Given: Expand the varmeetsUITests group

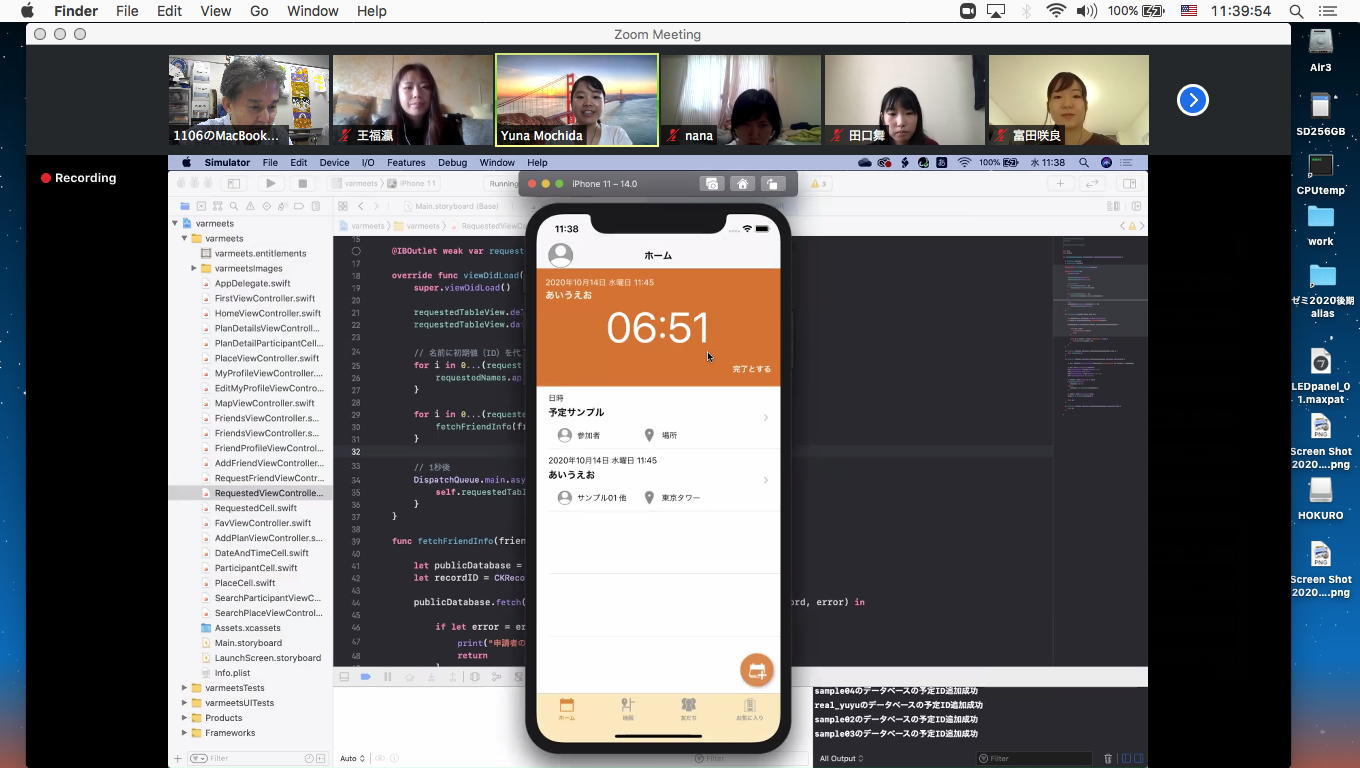Looking at the screenshot, I should point(185,703).
